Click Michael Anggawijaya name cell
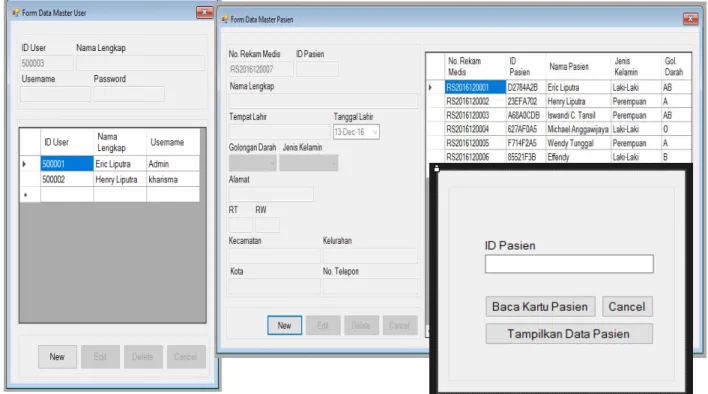 click(x=578, y=129)
